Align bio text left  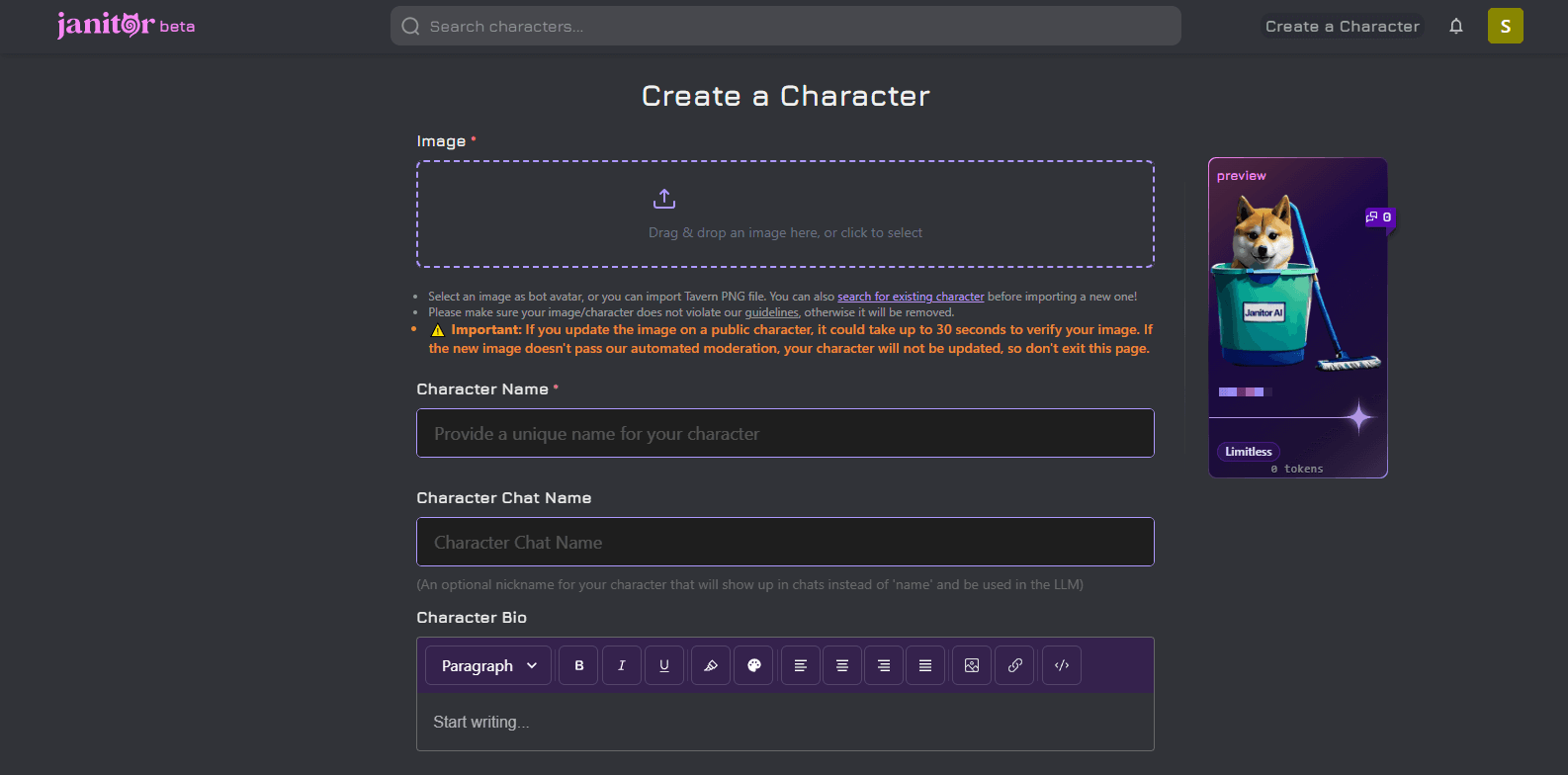801,665
